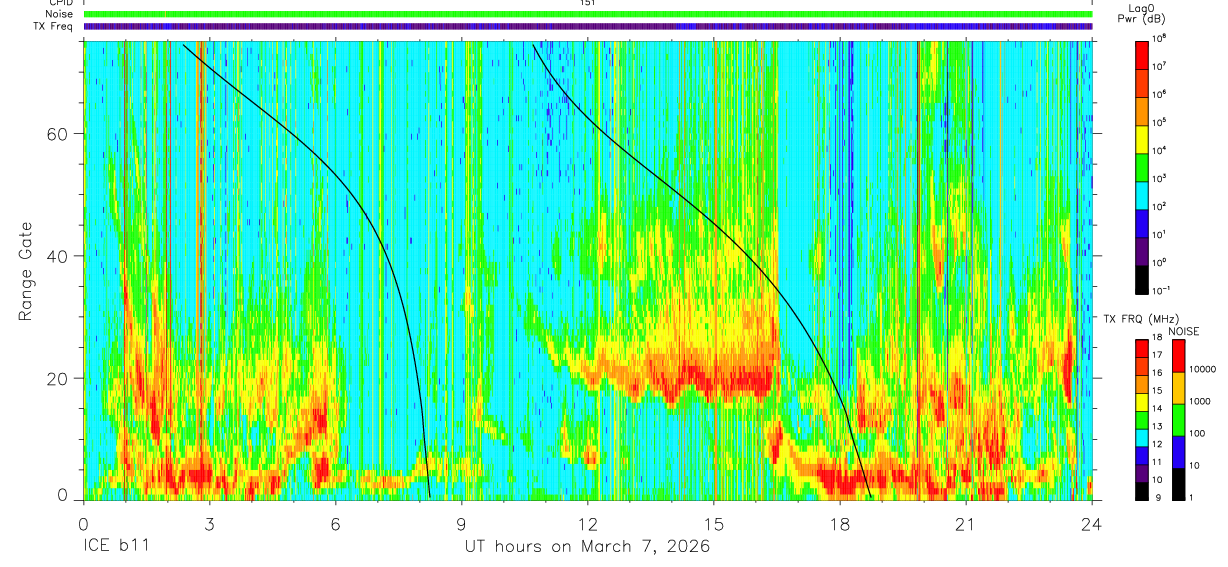Click the orange segment of the NOISE colorbar
This screenshot has width=1228, height=567.
[1180, 388]
